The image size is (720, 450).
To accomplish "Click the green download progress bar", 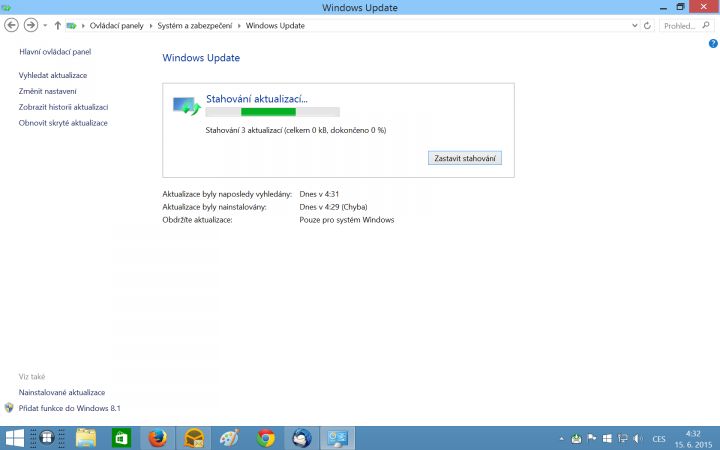I will tap(272, 112).
